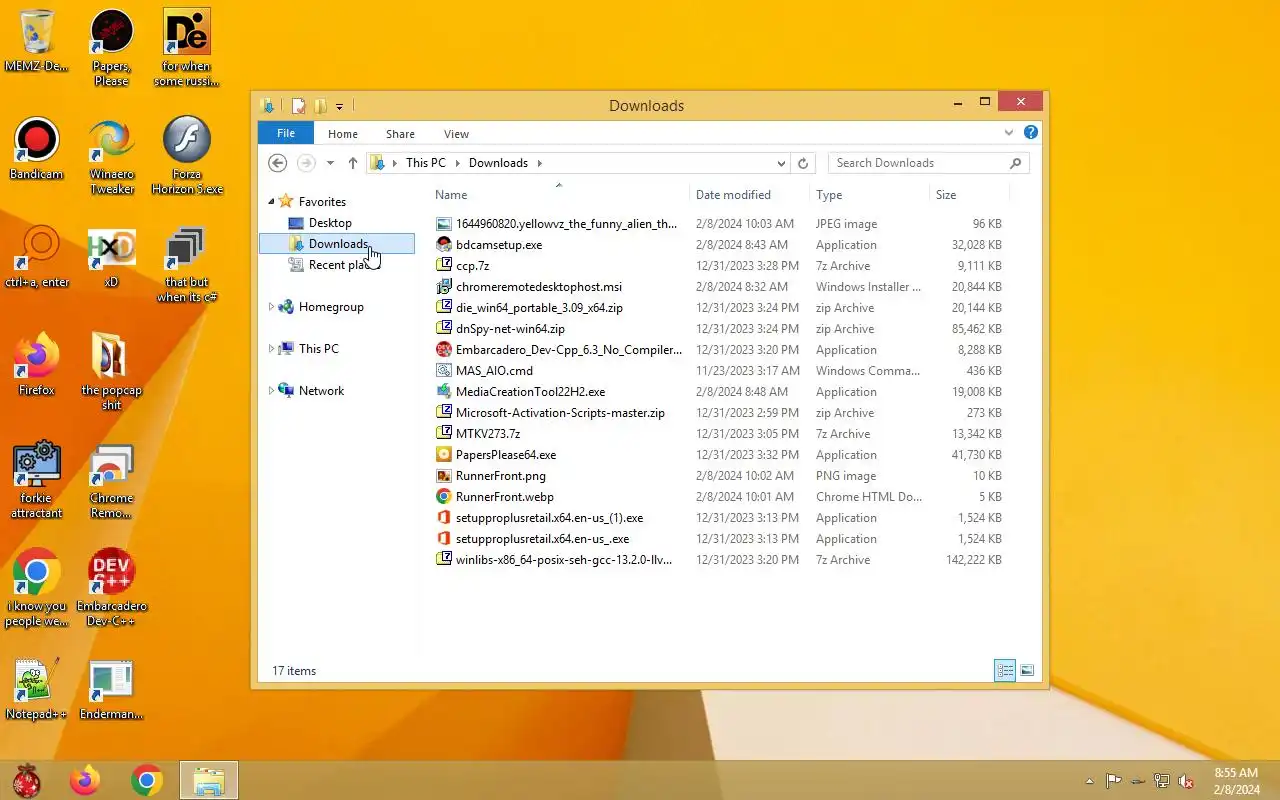Click the New folder quick access icon
The height and width of the screenshot is (800, 1280).
point(320,106)
